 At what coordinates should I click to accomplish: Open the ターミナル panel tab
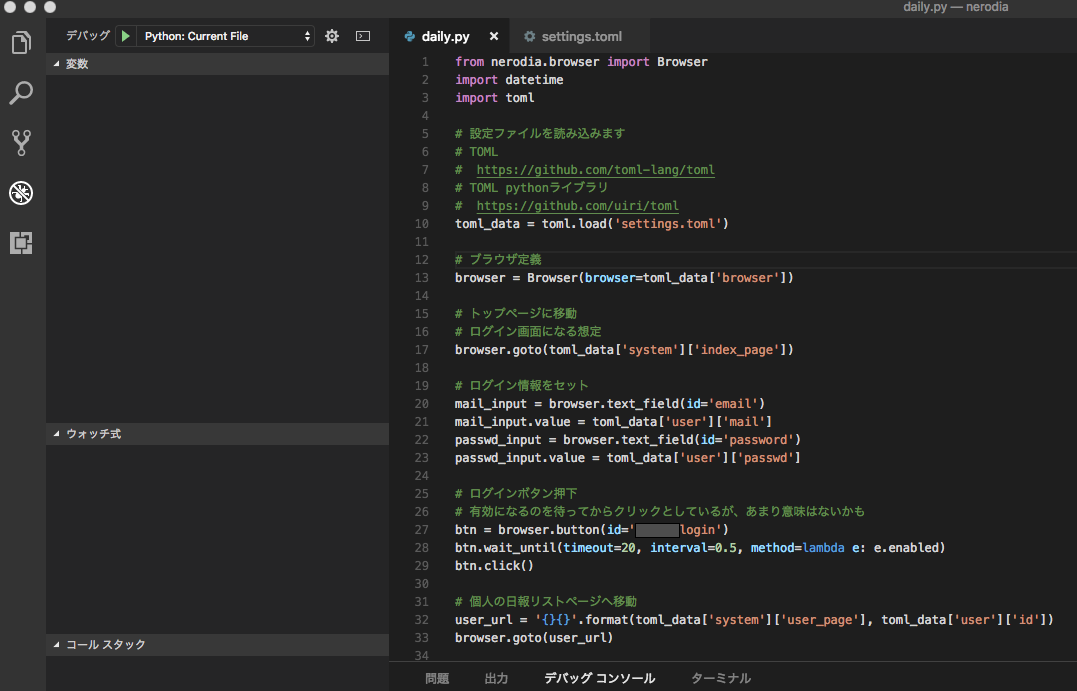(x=720, y=678)
